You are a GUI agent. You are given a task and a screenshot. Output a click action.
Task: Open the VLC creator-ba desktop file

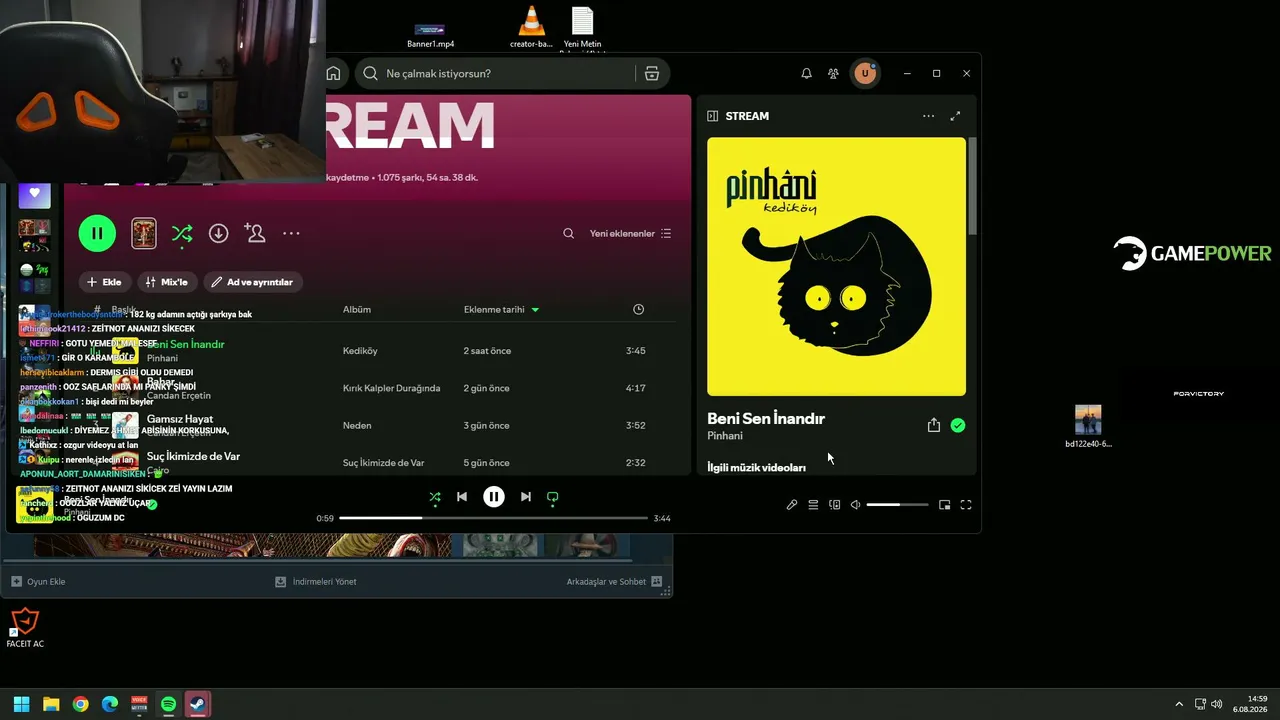pos(531,28)
